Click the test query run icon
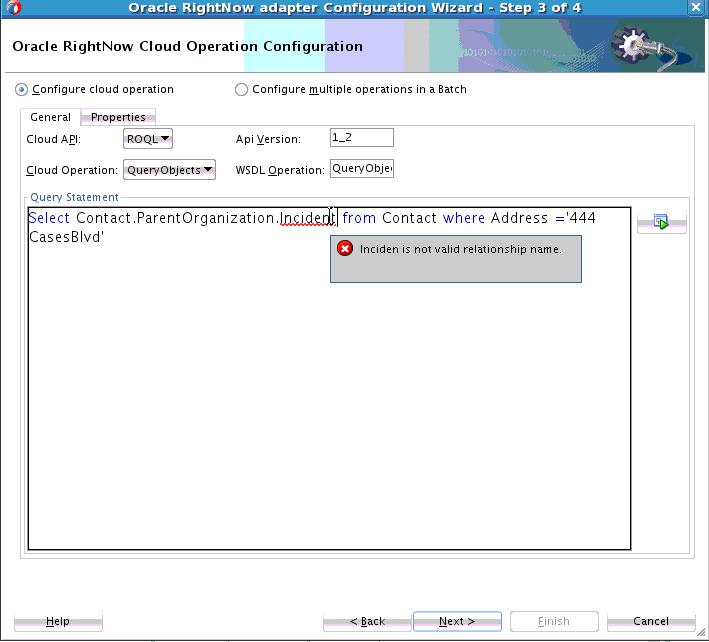The height and width of the screenshot is (642, 709). coord(662,222)
